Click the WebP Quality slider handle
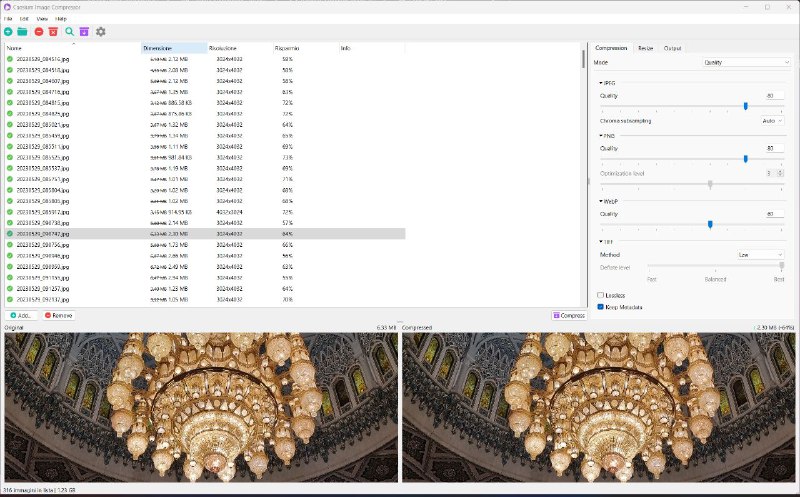Viewport: 800px width, 497px height. pos(710,225)
